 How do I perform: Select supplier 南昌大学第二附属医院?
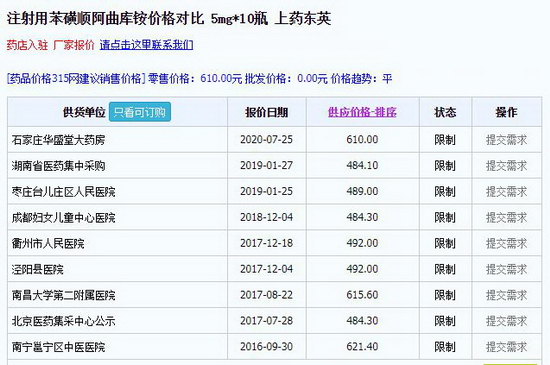tap(63, 295)
